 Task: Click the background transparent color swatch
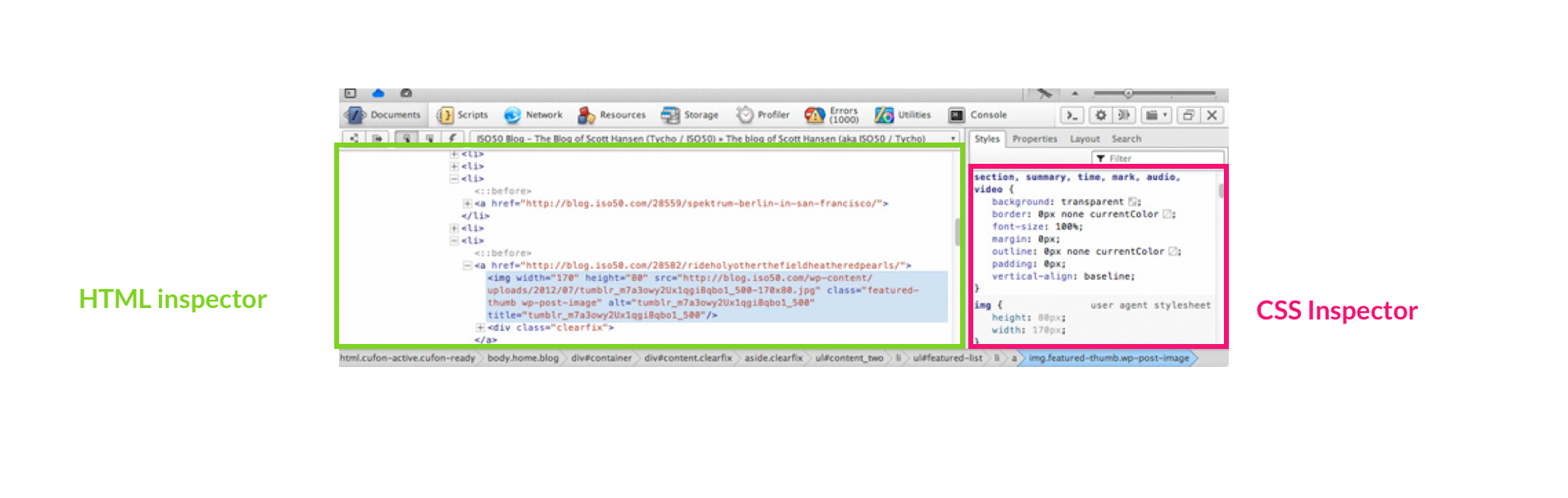pyautogui.click(x=1133, y=201)
